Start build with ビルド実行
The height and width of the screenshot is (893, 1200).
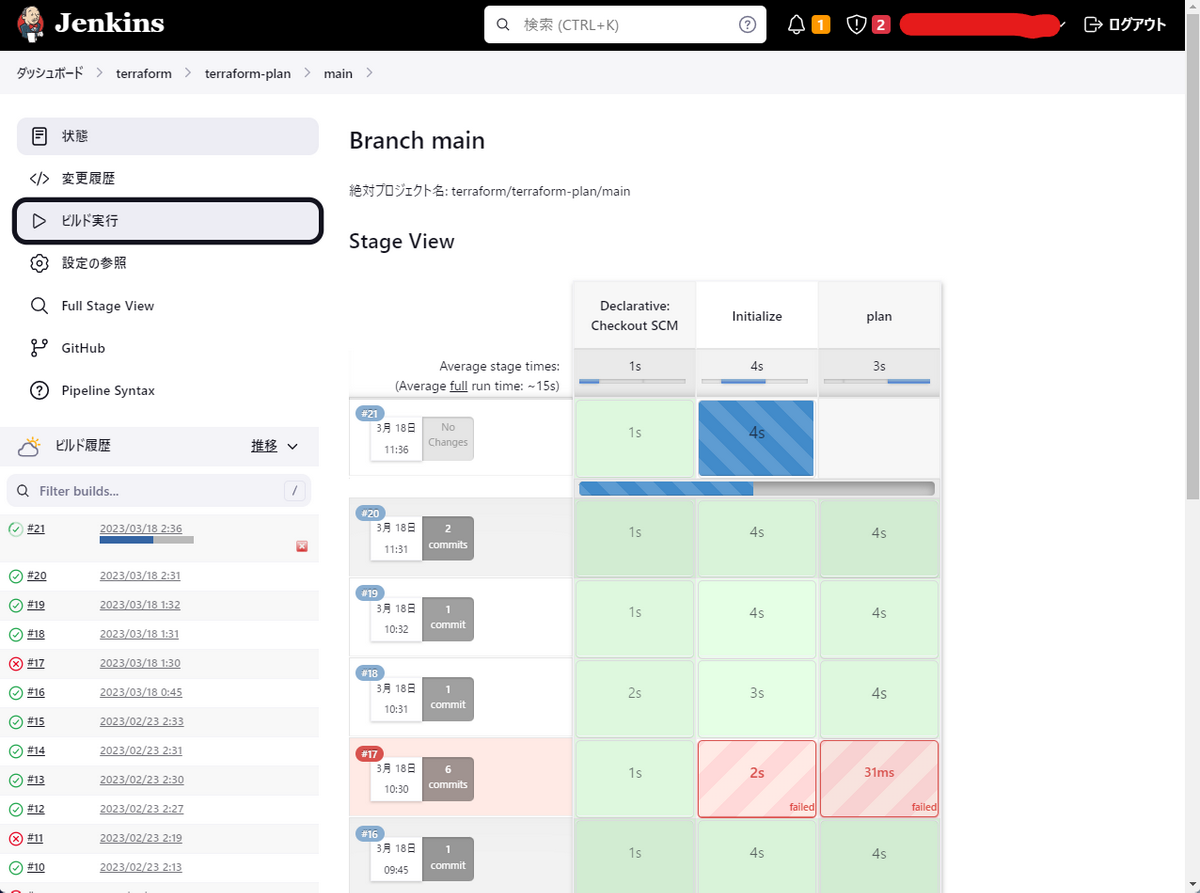168,221
